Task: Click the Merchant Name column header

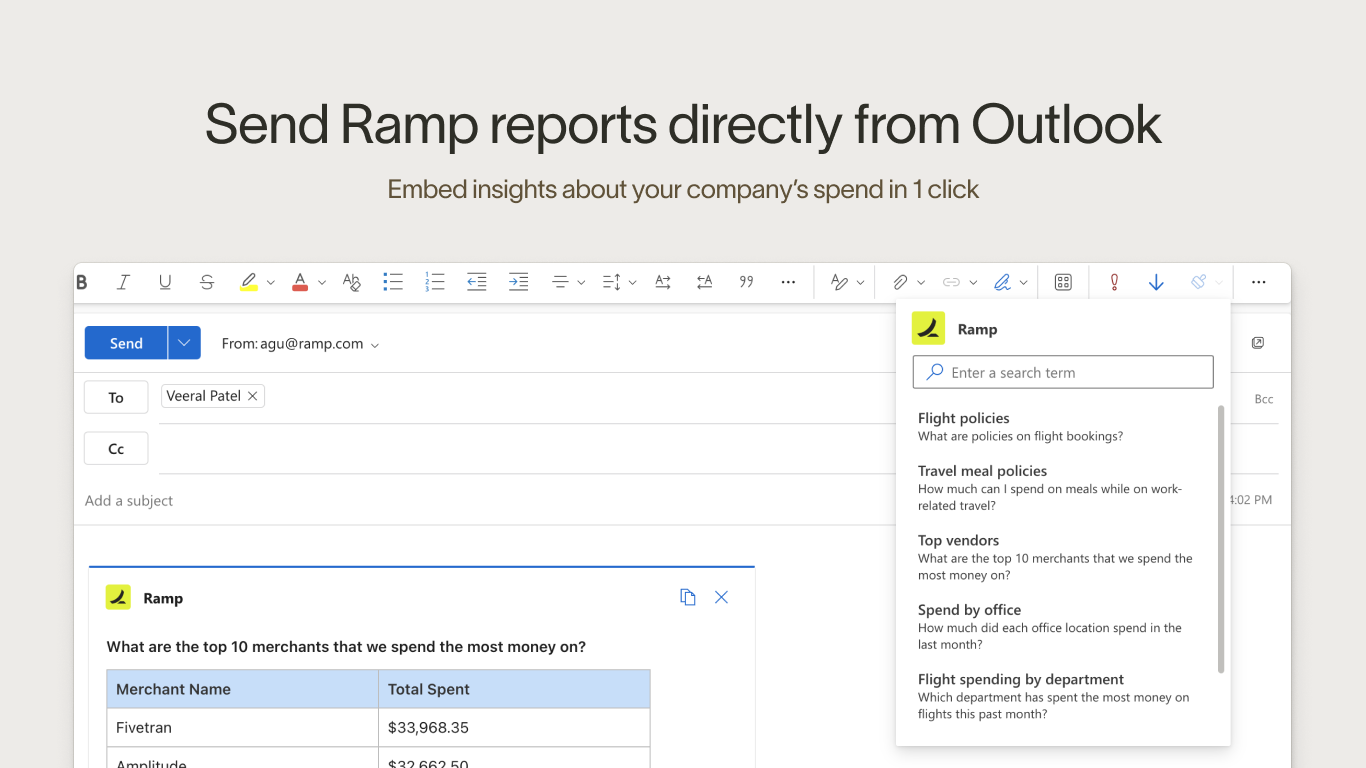Action: pos(243,689)
